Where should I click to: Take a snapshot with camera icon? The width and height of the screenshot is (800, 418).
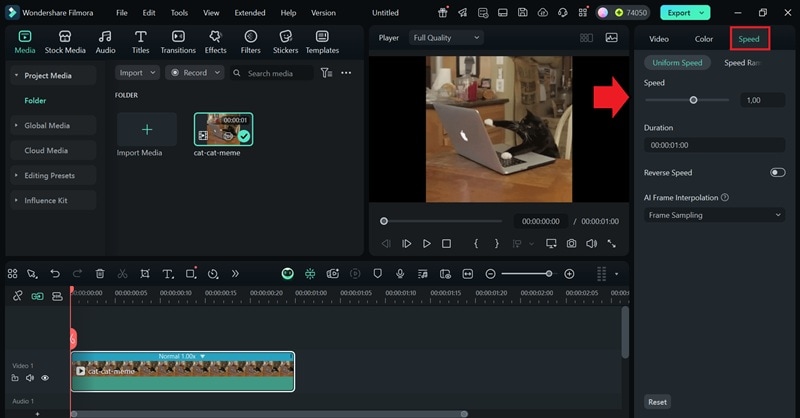[571, 243]
